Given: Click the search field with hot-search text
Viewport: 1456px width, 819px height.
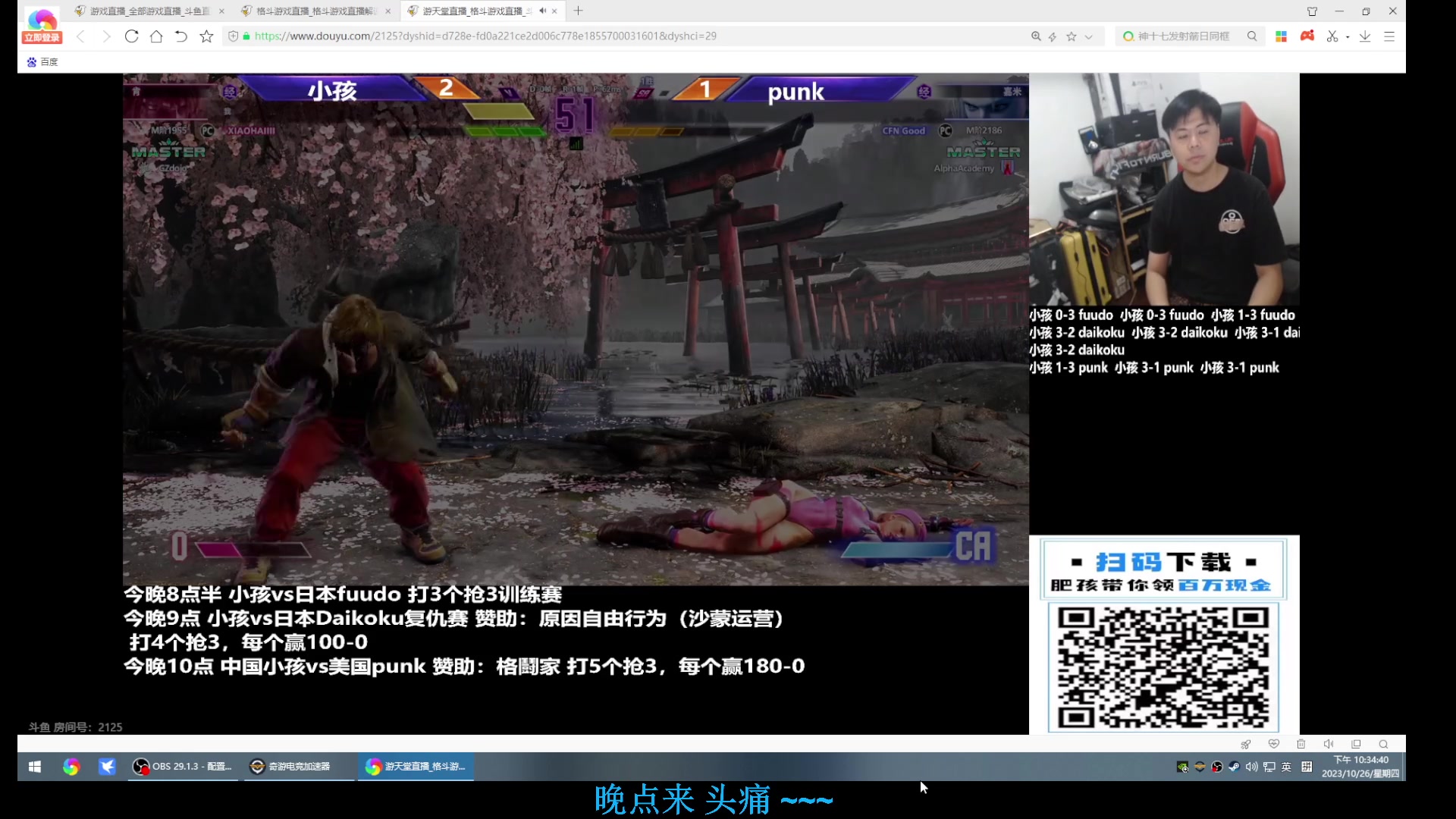Looking at the screenshot, I should point(1183,36).
